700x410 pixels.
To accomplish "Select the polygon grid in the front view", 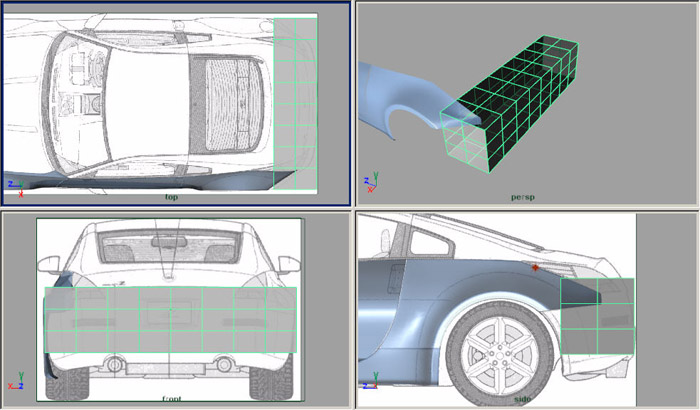I will coord(170,320).
